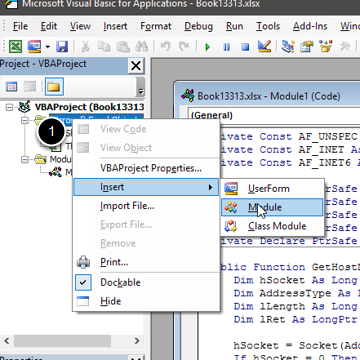
Task: Open the Insert UserForm toolbar dropdown arrow
Action: point(47,47)
